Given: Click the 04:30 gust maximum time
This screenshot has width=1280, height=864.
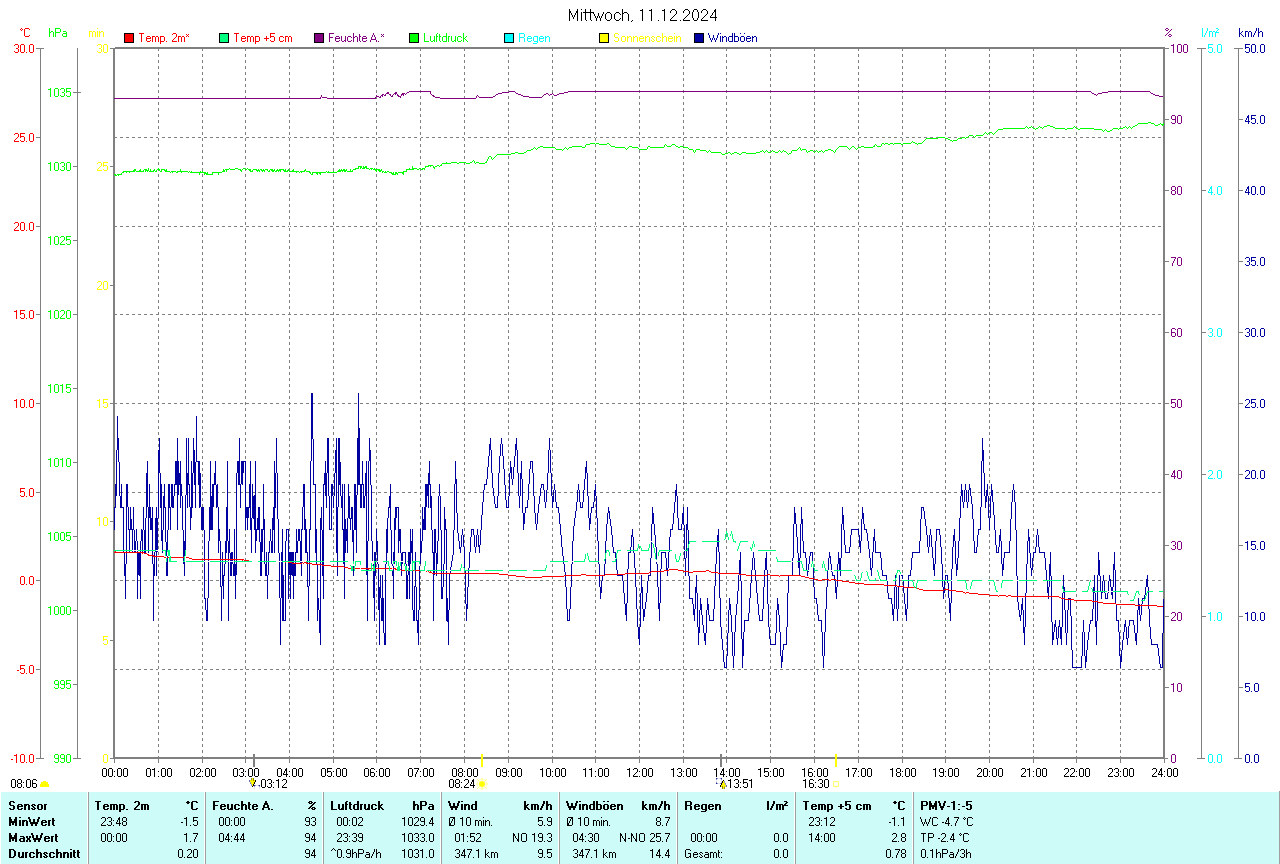Looking at the screenshot, I should click(x=586, y=838).
